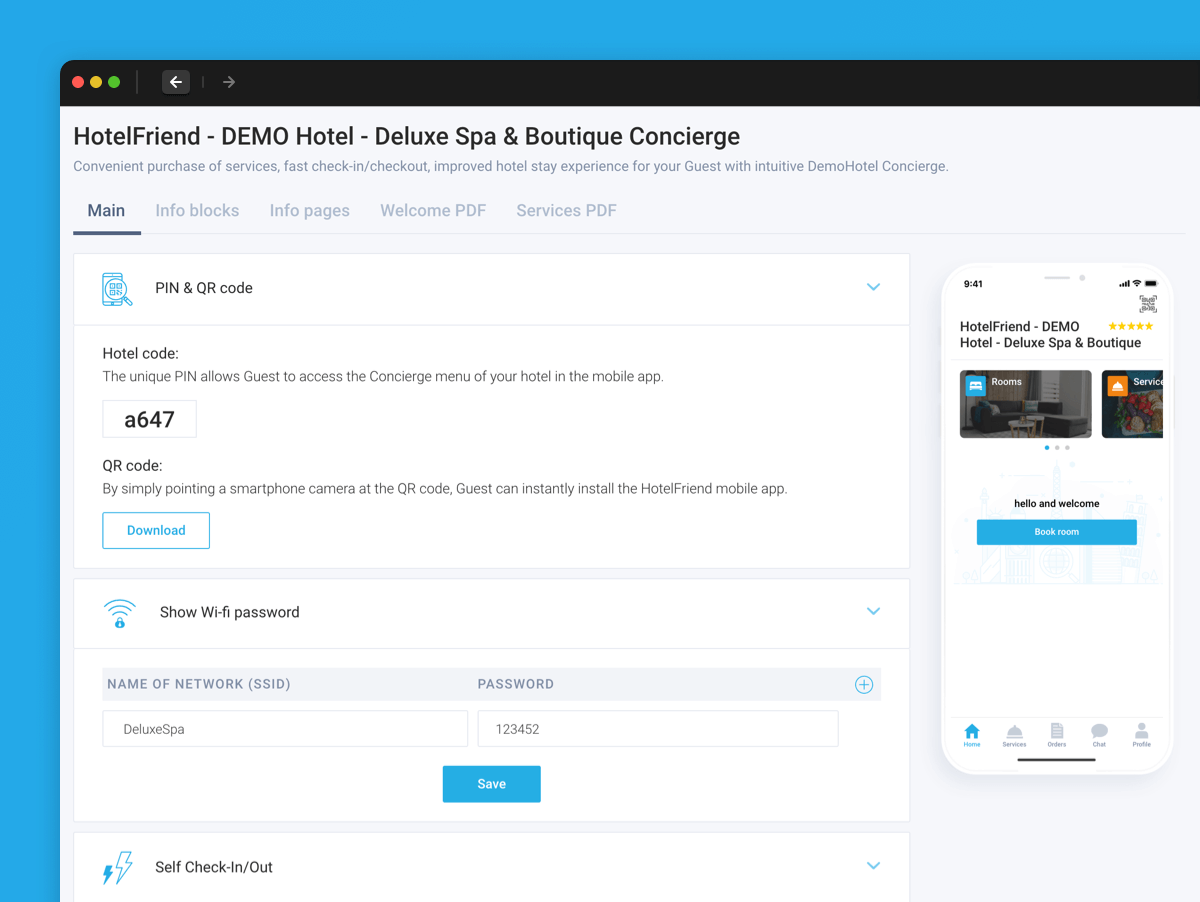This screenshot has height=902, width=1200.
Task: Click the Hotel code: label
Action: tap(141, 353)
